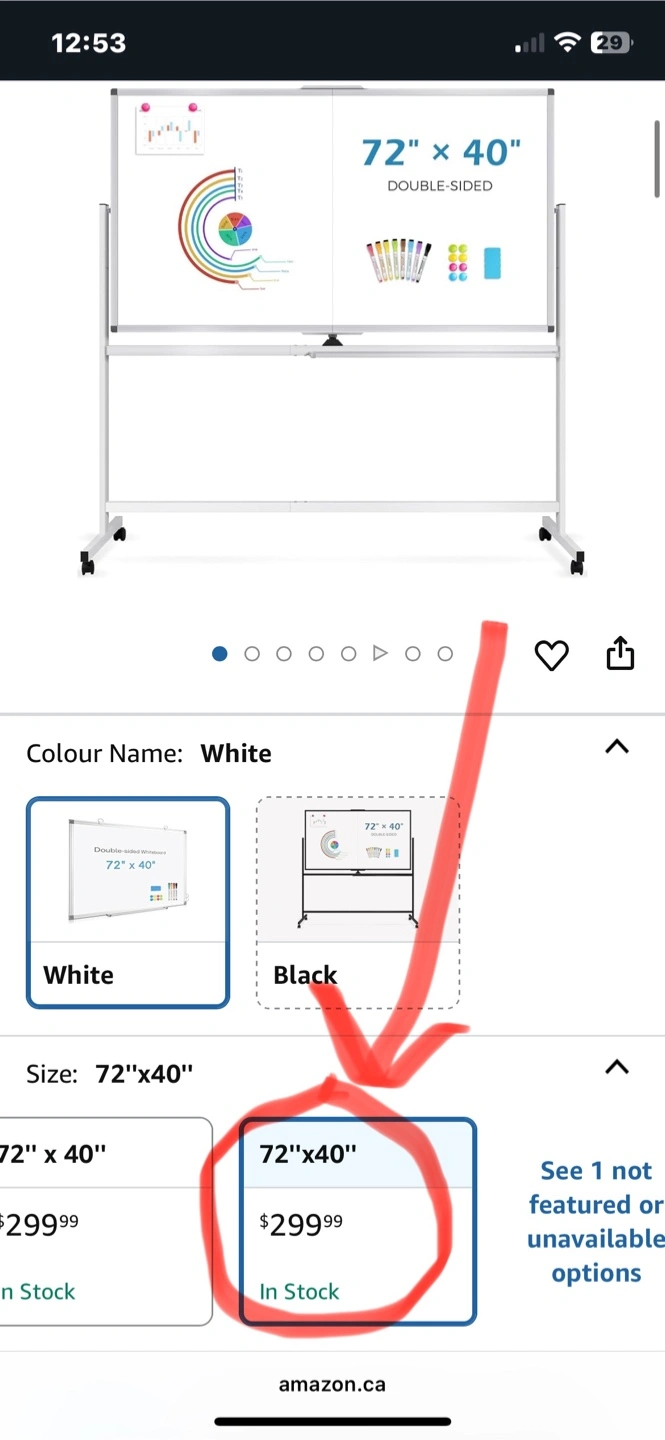Viewport: 665px width, 1440px height.
Task: Tap the Wi-Fi status icon
Action: (x=568, y=42)
